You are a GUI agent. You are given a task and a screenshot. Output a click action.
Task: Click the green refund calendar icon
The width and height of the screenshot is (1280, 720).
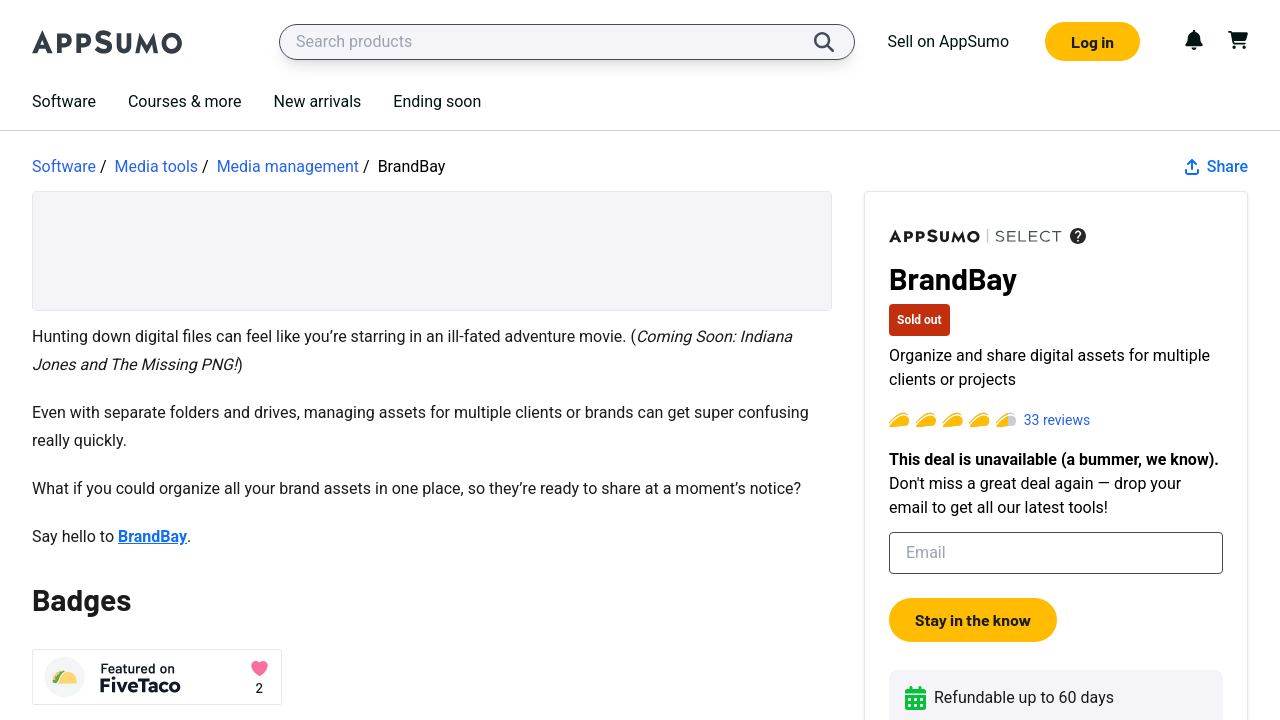pyautogui.click(x=915, y=698)
